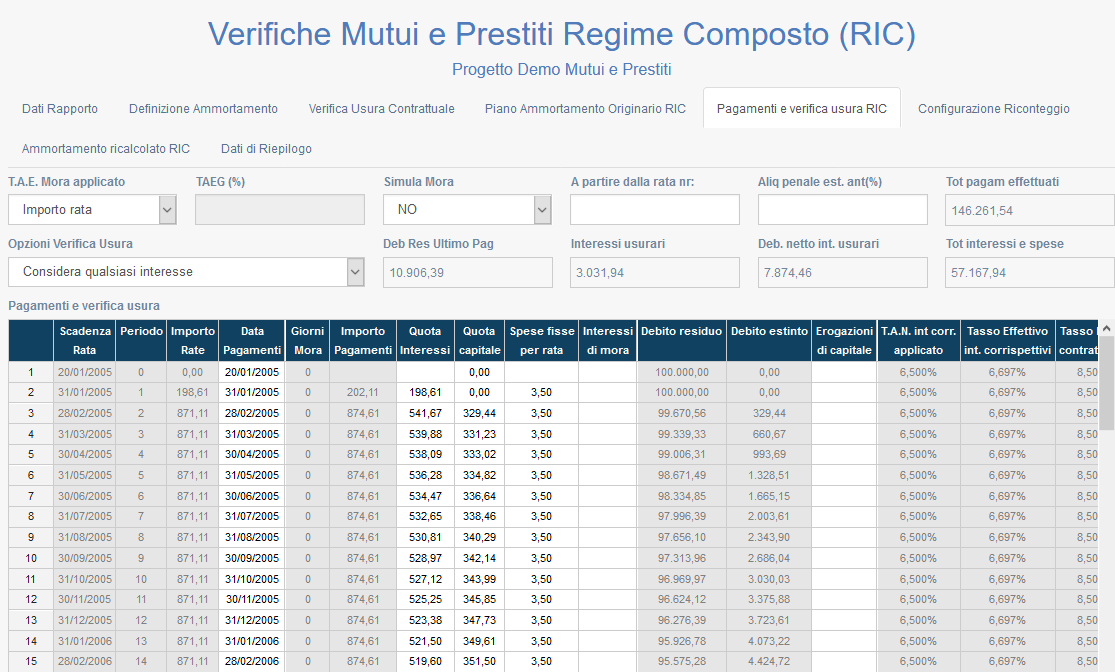Click Debito estinto cell 1.665,15
Viewport: 1115px width, 672px height.
769,496
